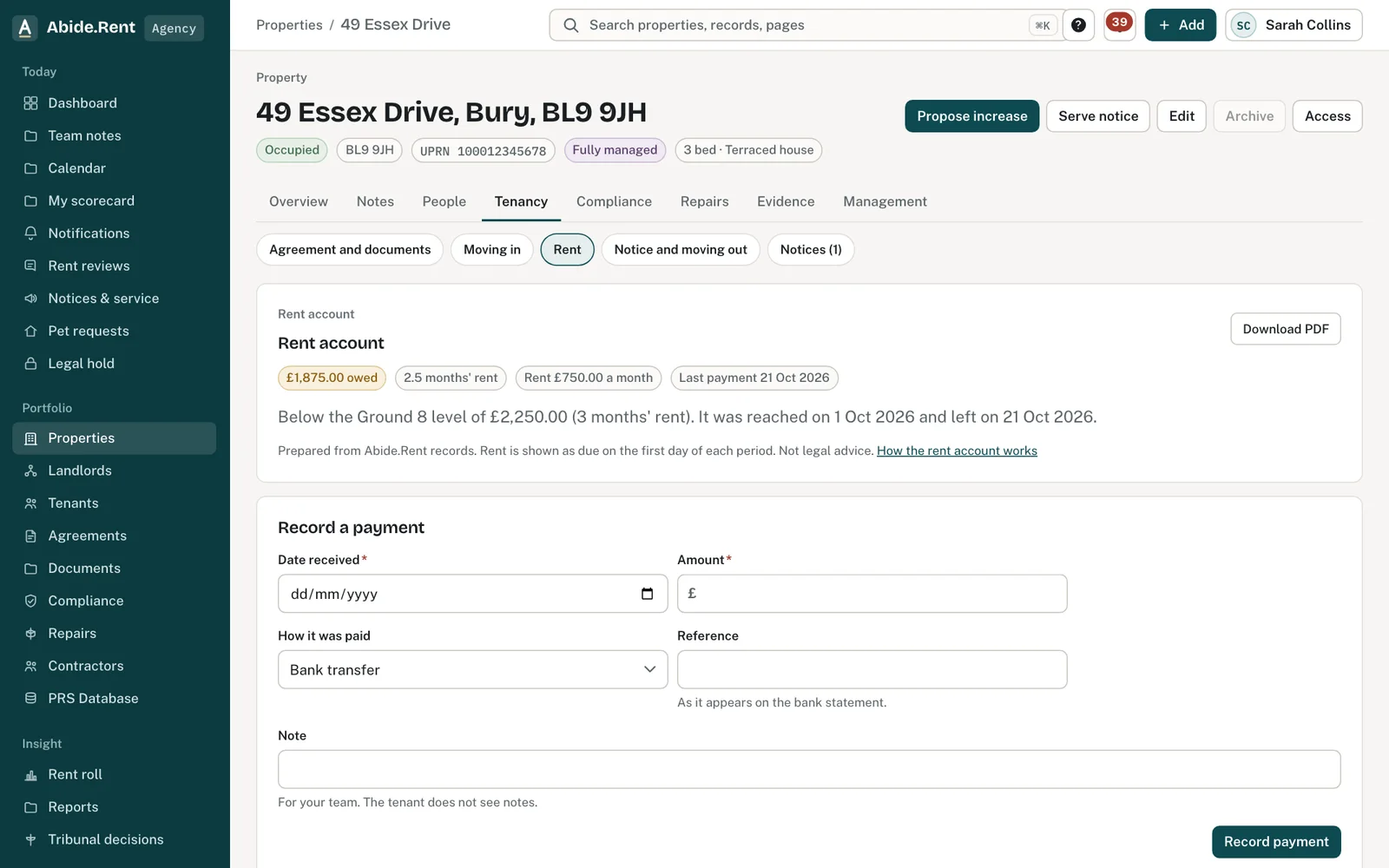Open the Add menu button
The image size is (1389, 868).
pyautogui.click(x=1181, y=25)
